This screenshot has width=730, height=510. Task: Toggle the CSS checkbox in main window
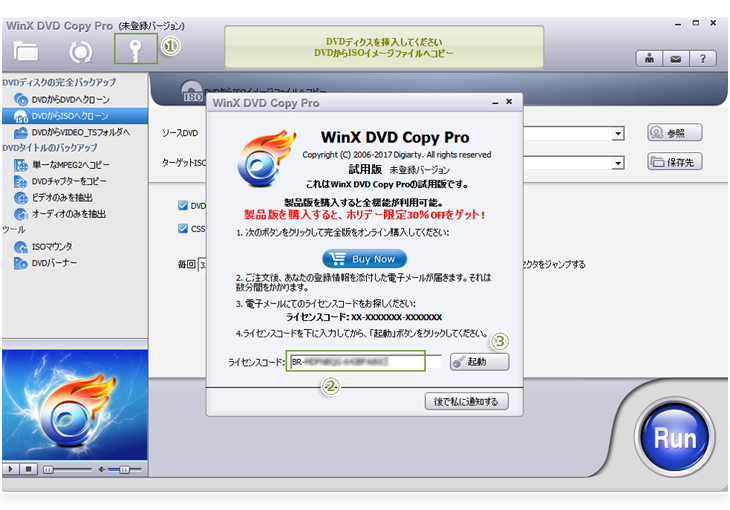[x=182, y=229]
